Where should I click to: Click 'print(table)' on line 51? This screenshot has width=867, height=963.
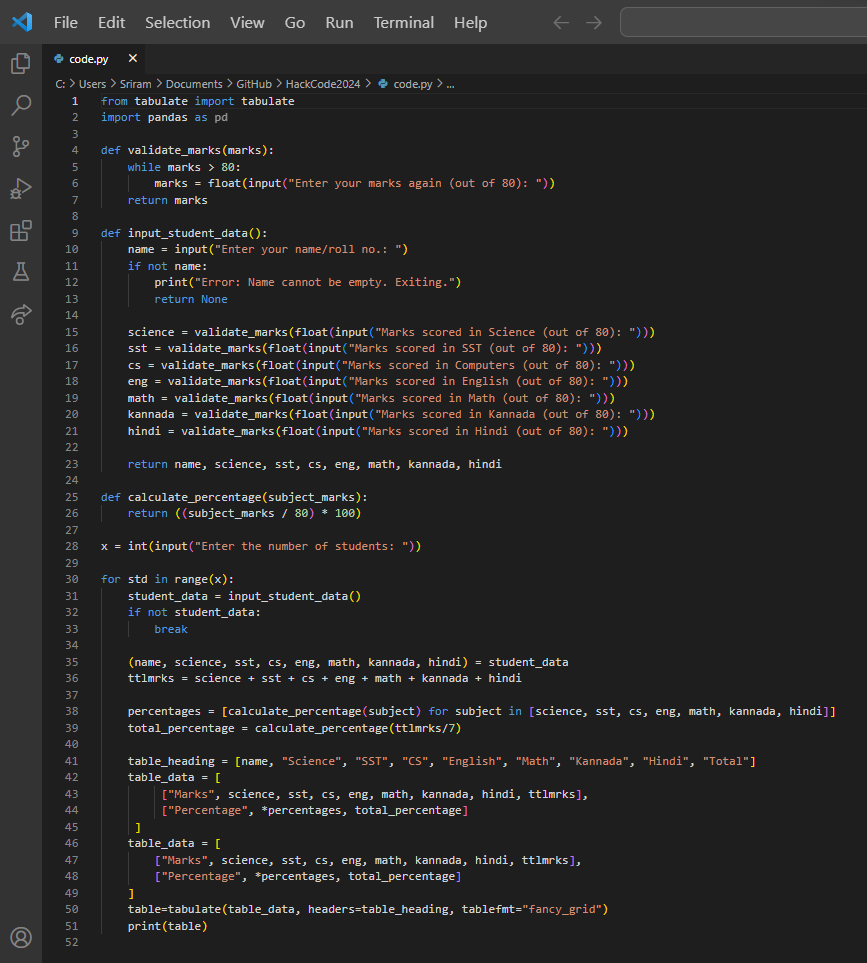[x=168, y=926]
